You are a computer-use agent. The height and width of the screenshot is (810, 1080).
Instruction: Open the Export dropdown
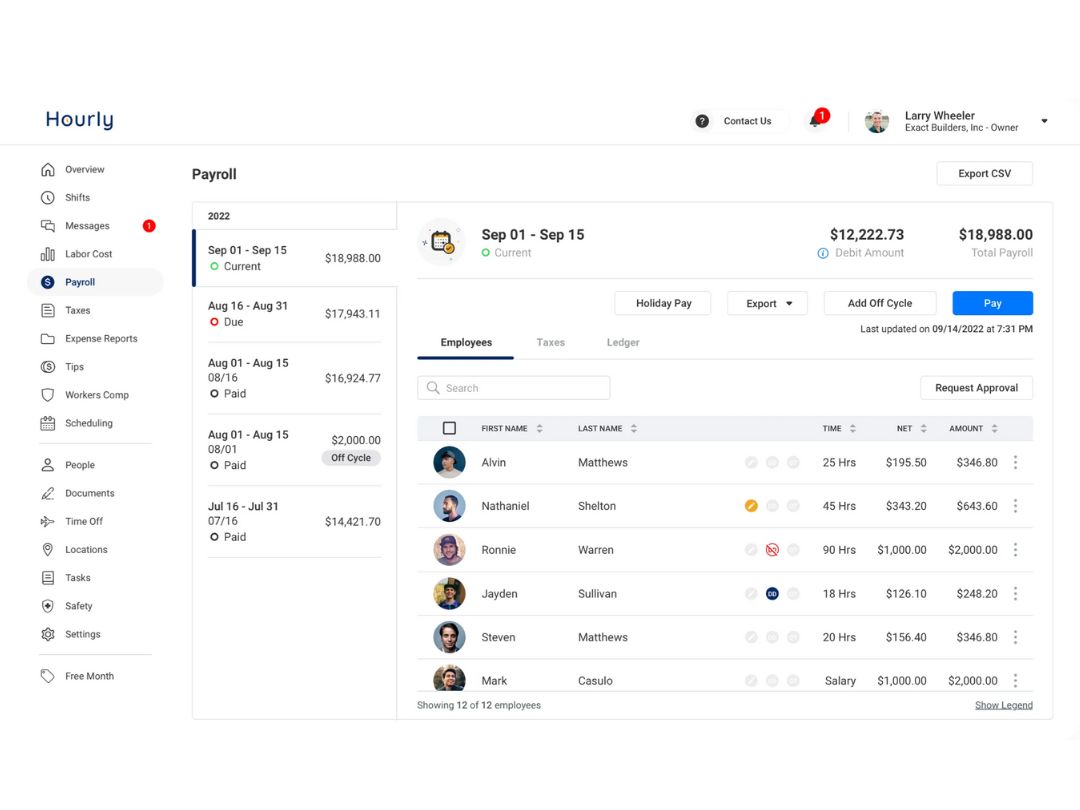(767, 303)
